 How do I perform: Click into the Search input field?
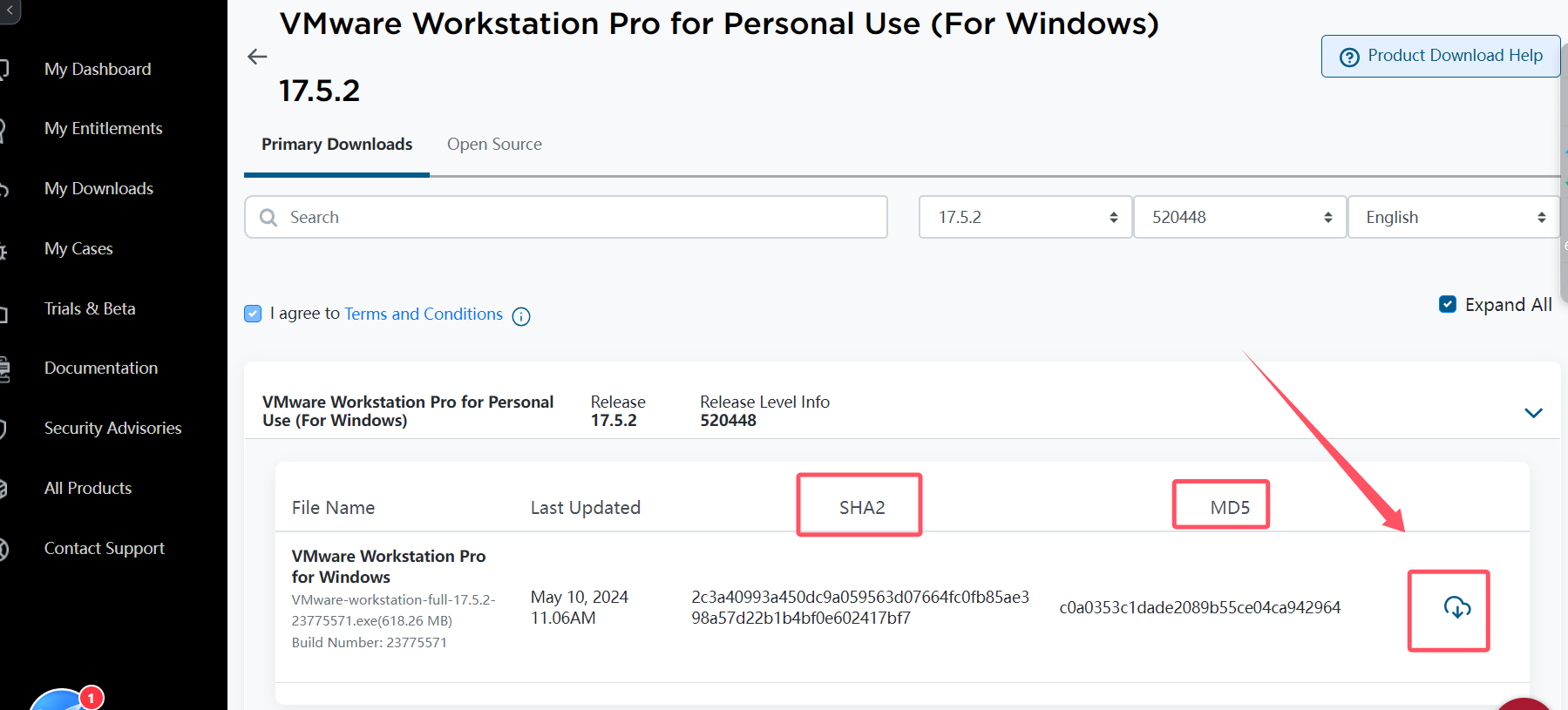pos(566,217)
